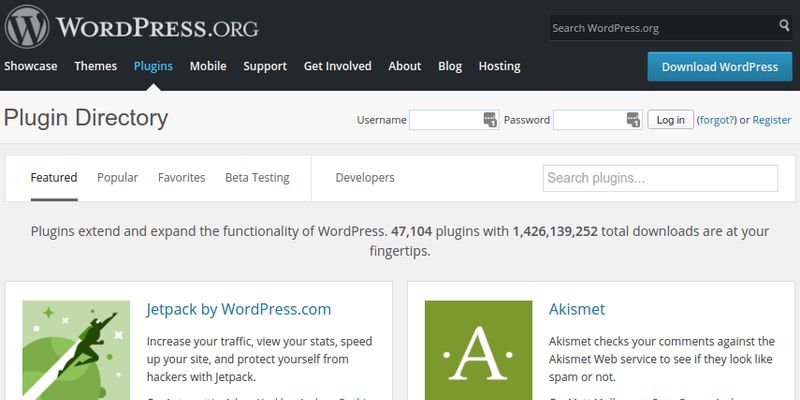Click the Download WordPress button
800x400 pixels.
[719, 67]
